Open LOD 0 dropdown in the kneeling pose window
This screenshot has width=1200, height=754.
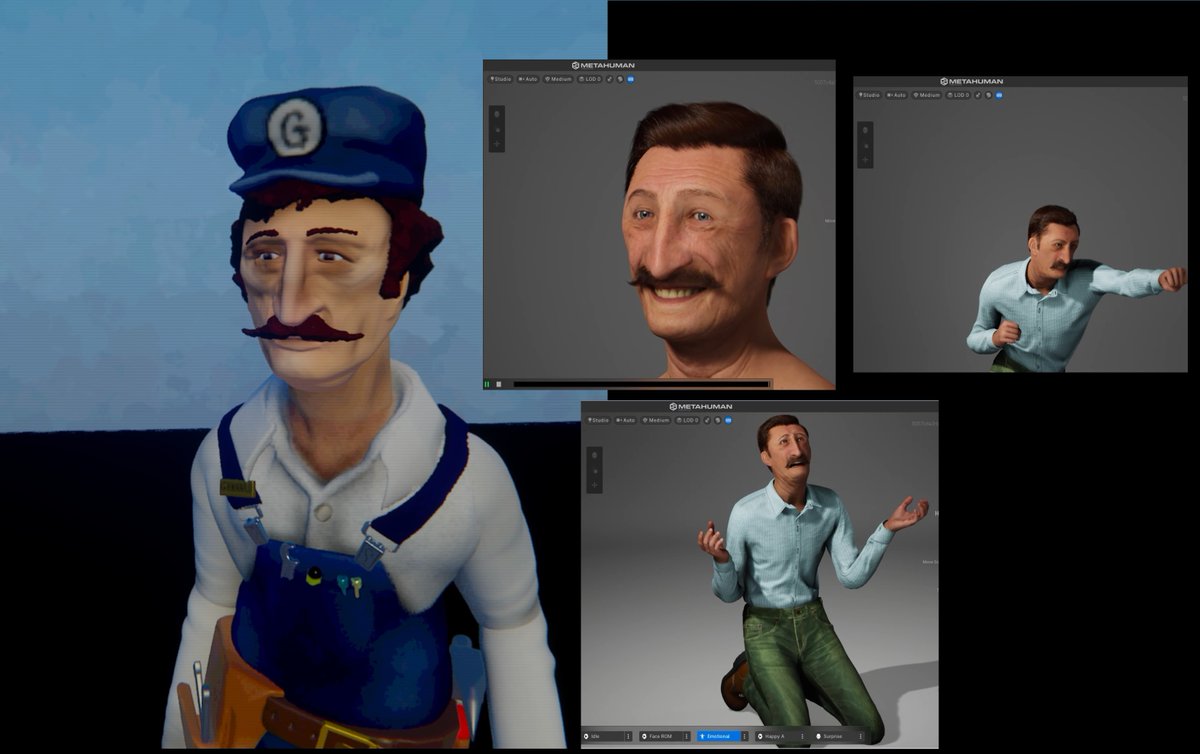pyautogui.click(x=687, y=420)
